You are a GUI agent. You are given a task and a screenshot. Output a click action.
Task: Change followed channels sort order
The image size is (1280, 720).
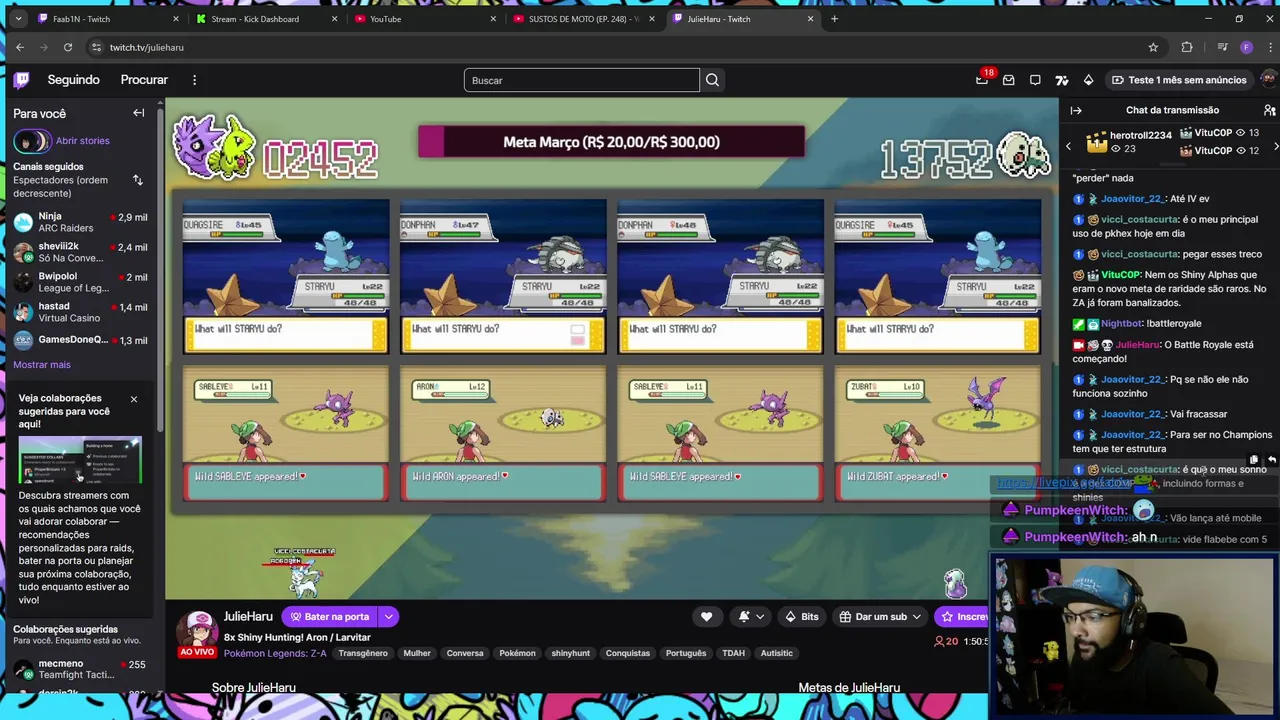(x=138, y=180)
